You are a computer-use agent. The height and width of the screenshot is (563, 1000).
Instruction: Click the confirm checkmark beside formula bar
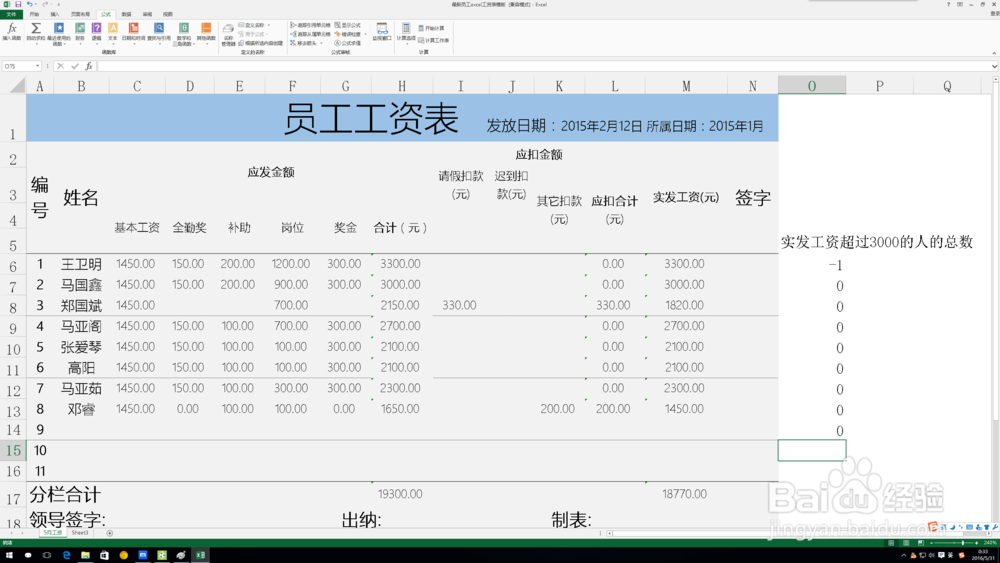75,66
